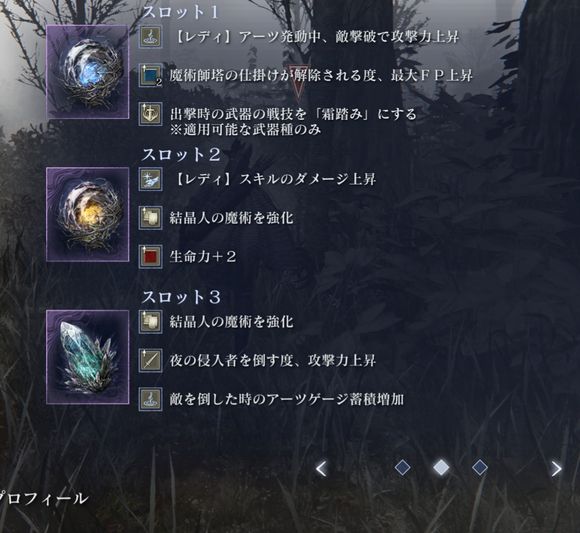The width and height of the screenshot is (580, 533).
Task: Select the highlighted middle page diamond
Action: click(441, 468)
